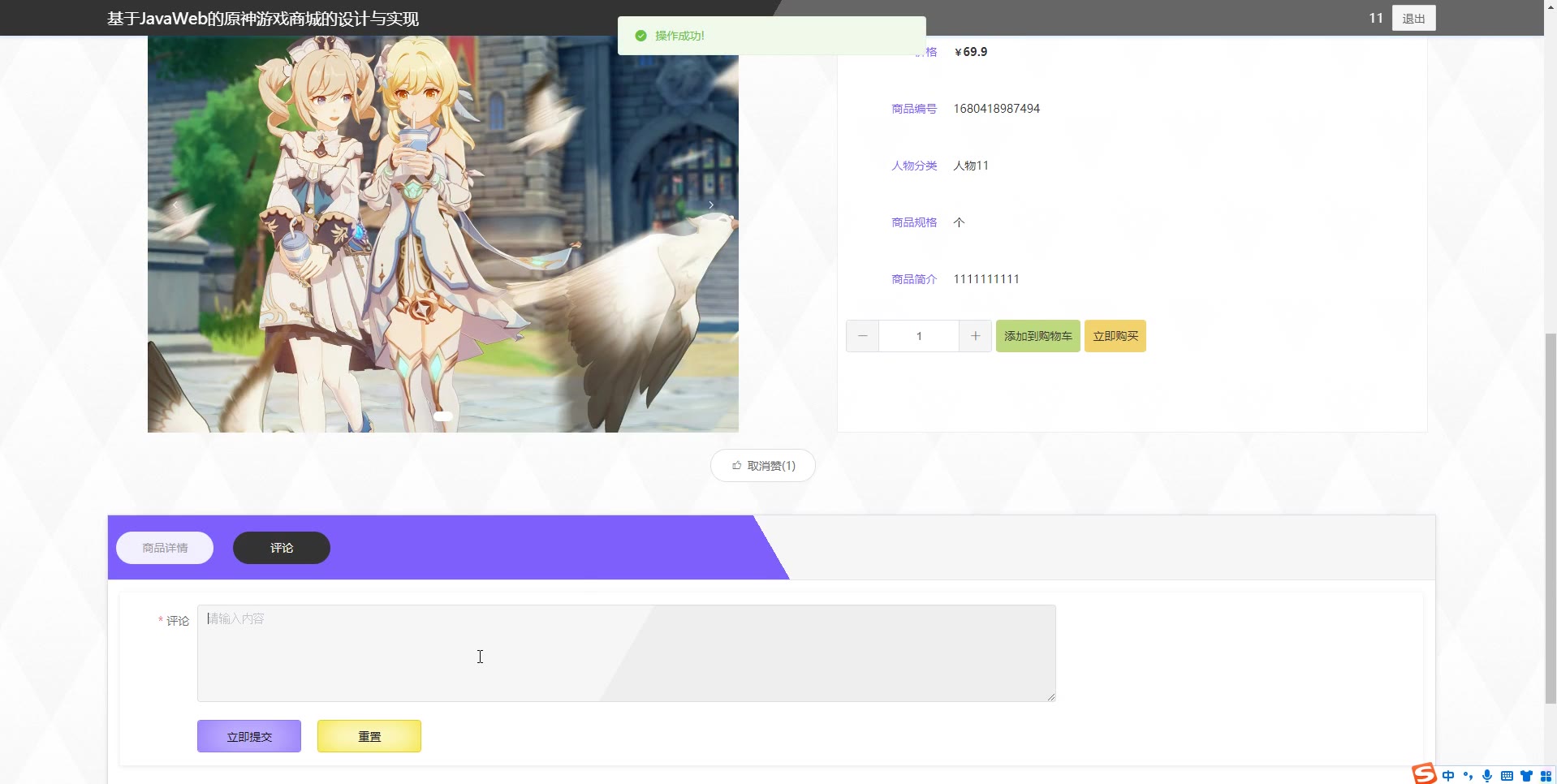Viewport: 1557px width, 784px height.
Task: Submit the comment with 立即提交
Action: click(249, 736)
